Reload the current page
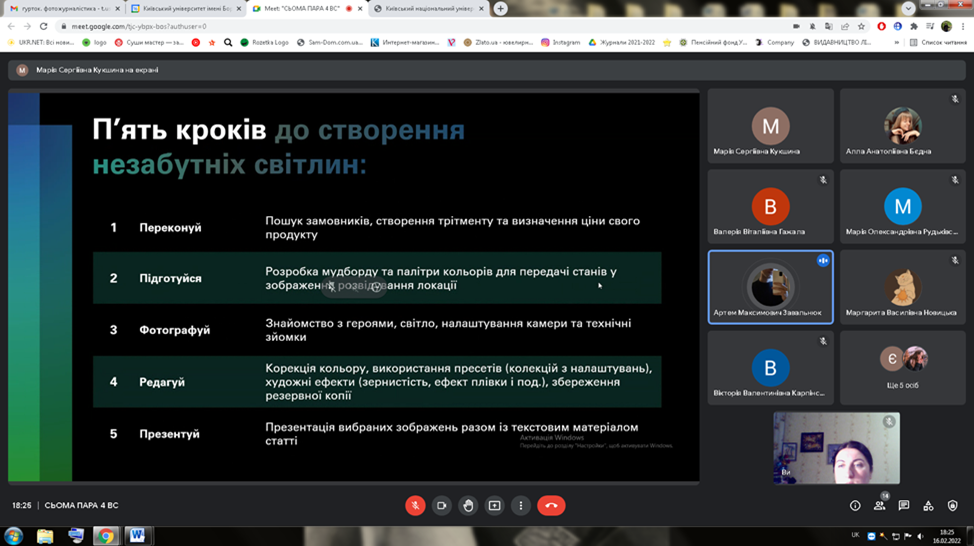This screenshot has width=974, height=546. (x=43, y=26)
